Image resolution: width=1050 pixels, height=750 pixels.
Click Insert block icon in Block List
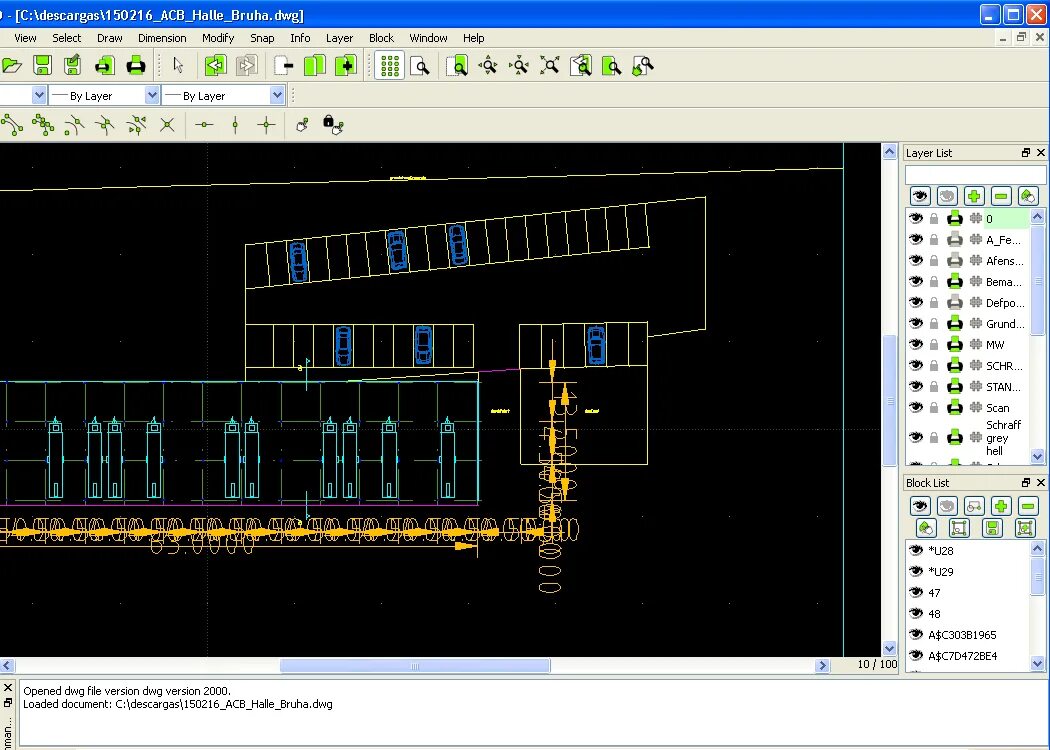click(x=1025, y=528)
